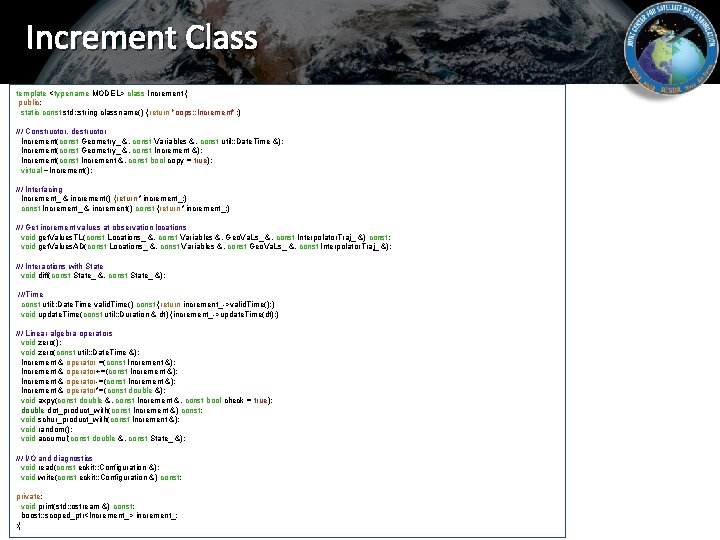Select the "const Increment_ & increment() const" line
This screenshot has height=540, width=720.
[125, 208]
